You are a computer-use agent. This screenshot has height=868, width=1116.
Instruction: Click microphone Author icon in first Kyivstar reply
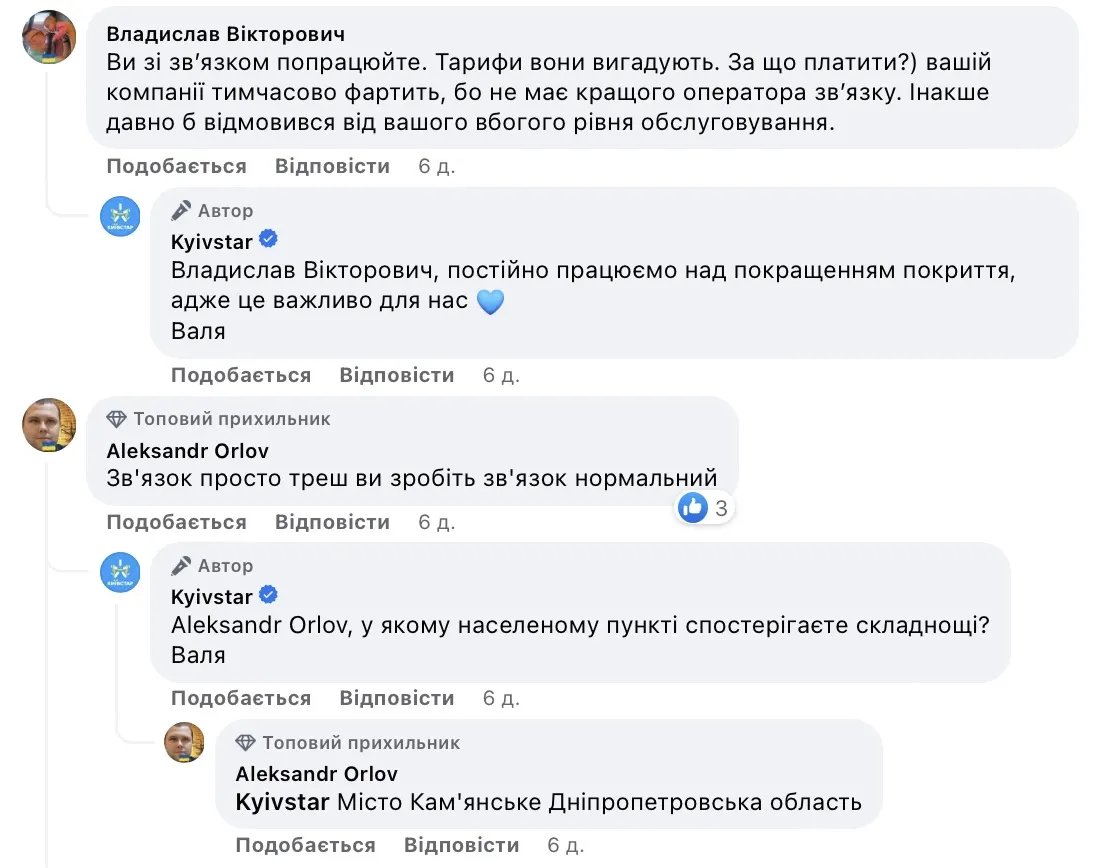[181, 211]
